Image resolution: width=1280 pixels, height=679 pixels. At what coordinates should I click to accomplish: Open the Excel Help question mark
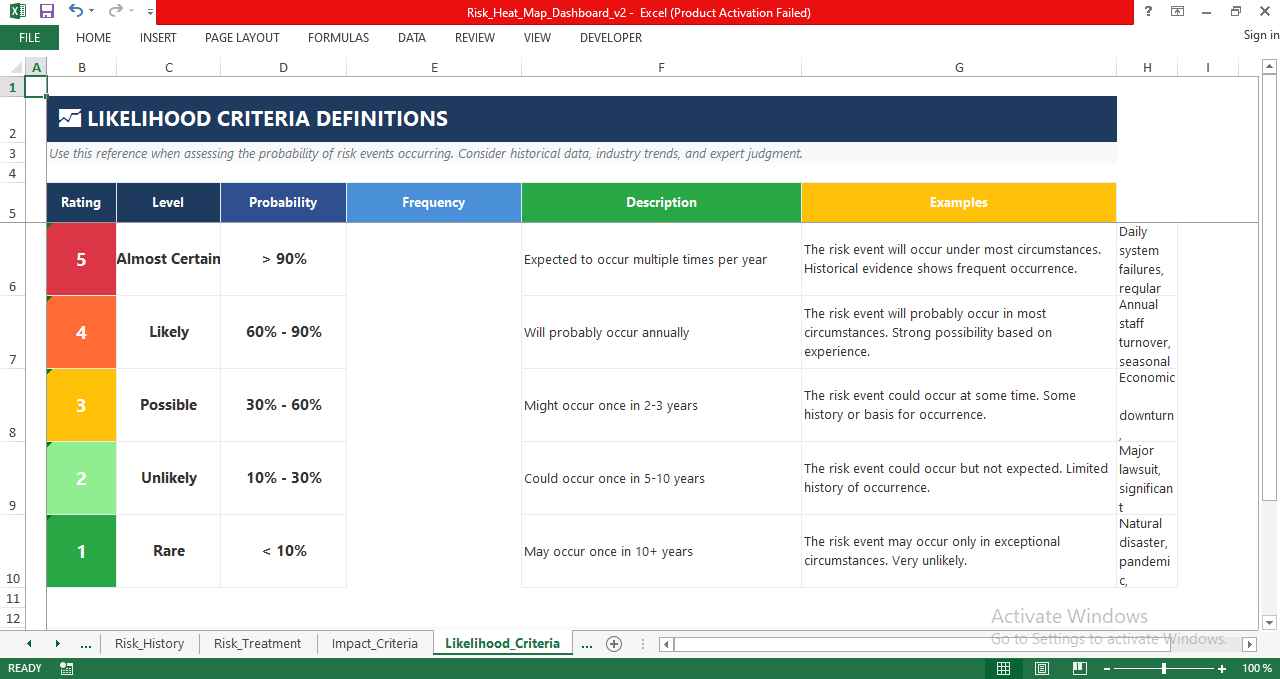click(1146, 12)
